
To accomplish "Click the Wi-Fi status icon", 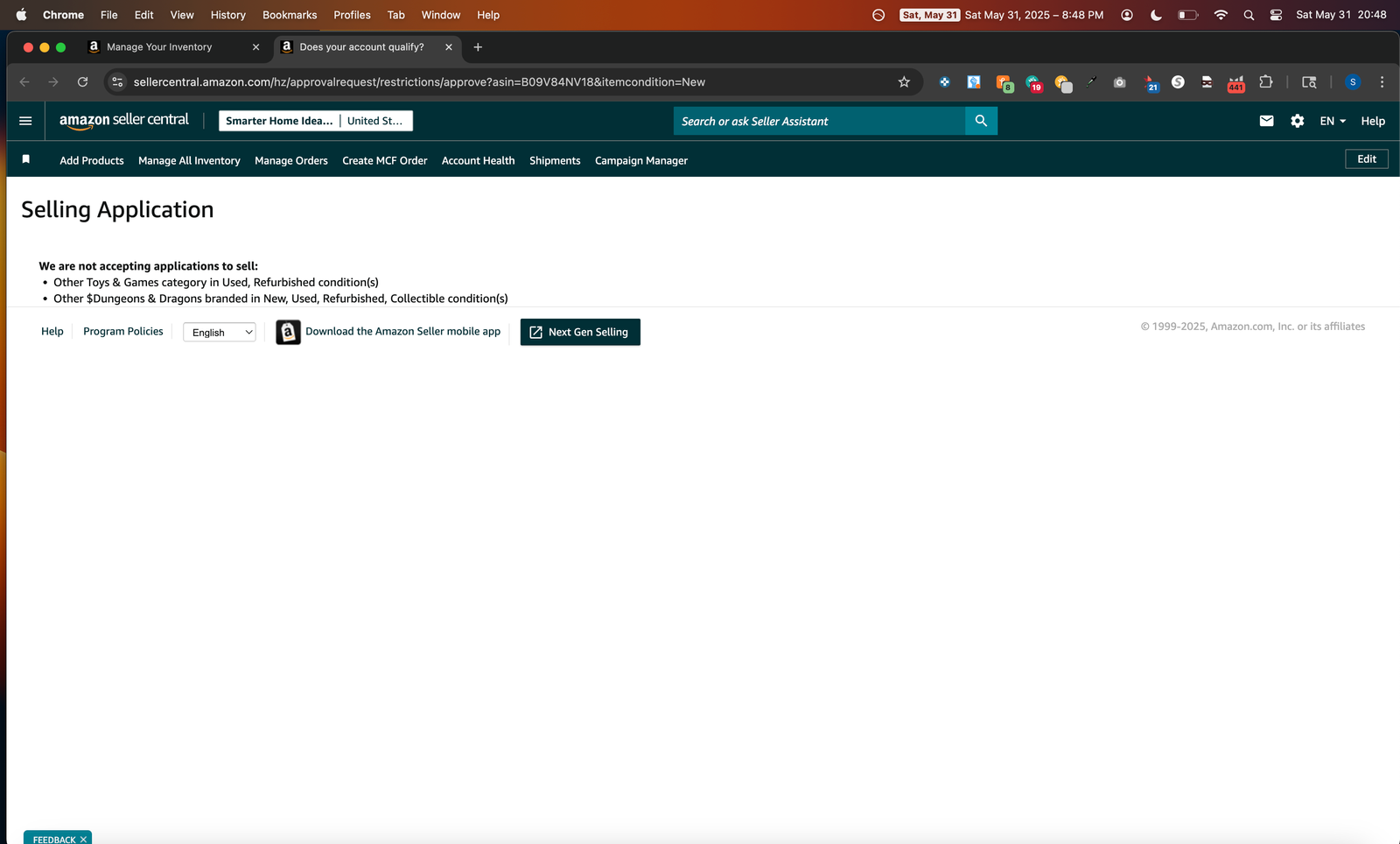I will click(1221, 15).
